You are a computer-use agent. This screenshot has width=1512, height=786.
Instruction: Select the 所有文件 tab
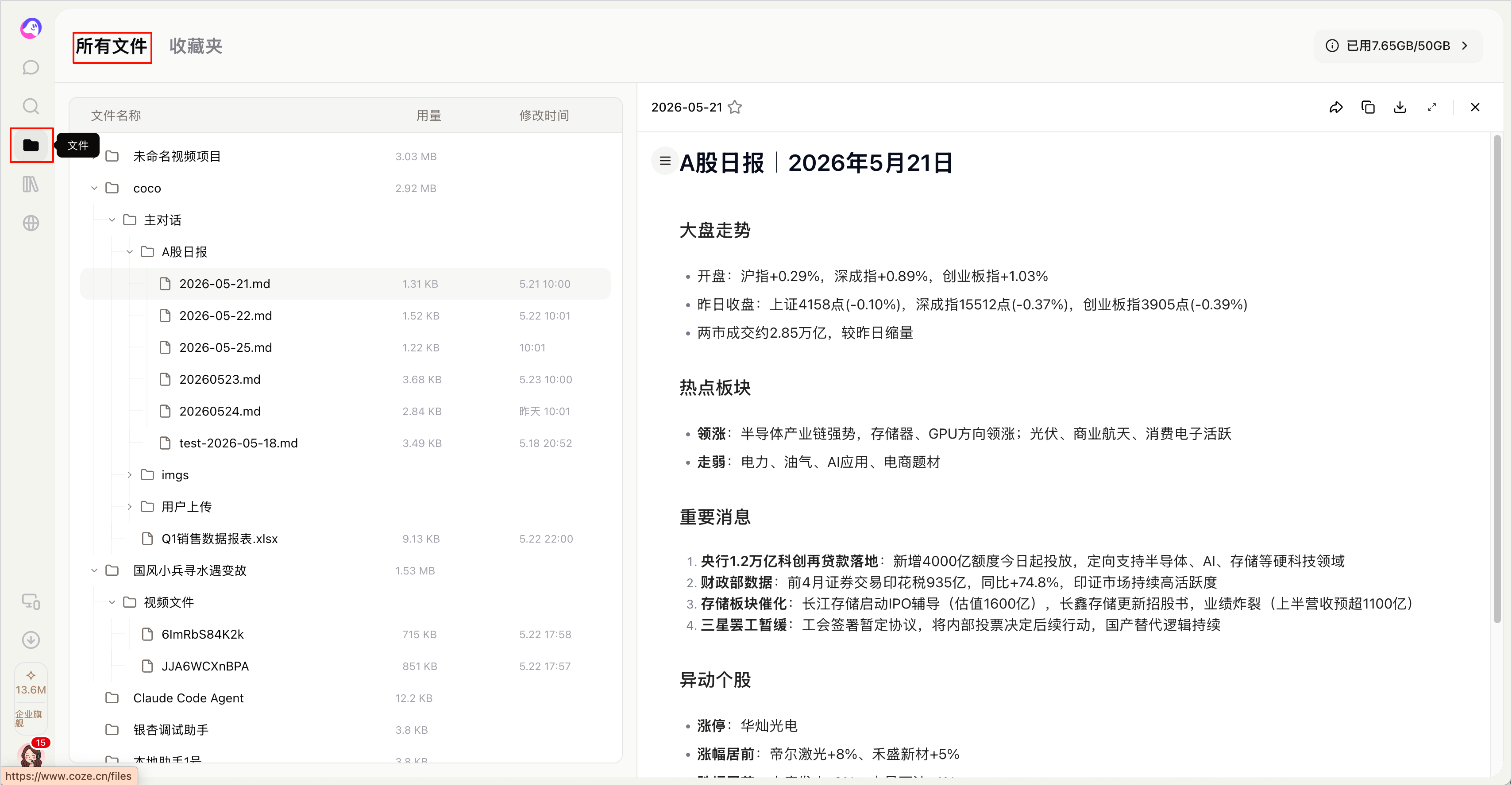[x=112, y=46]
